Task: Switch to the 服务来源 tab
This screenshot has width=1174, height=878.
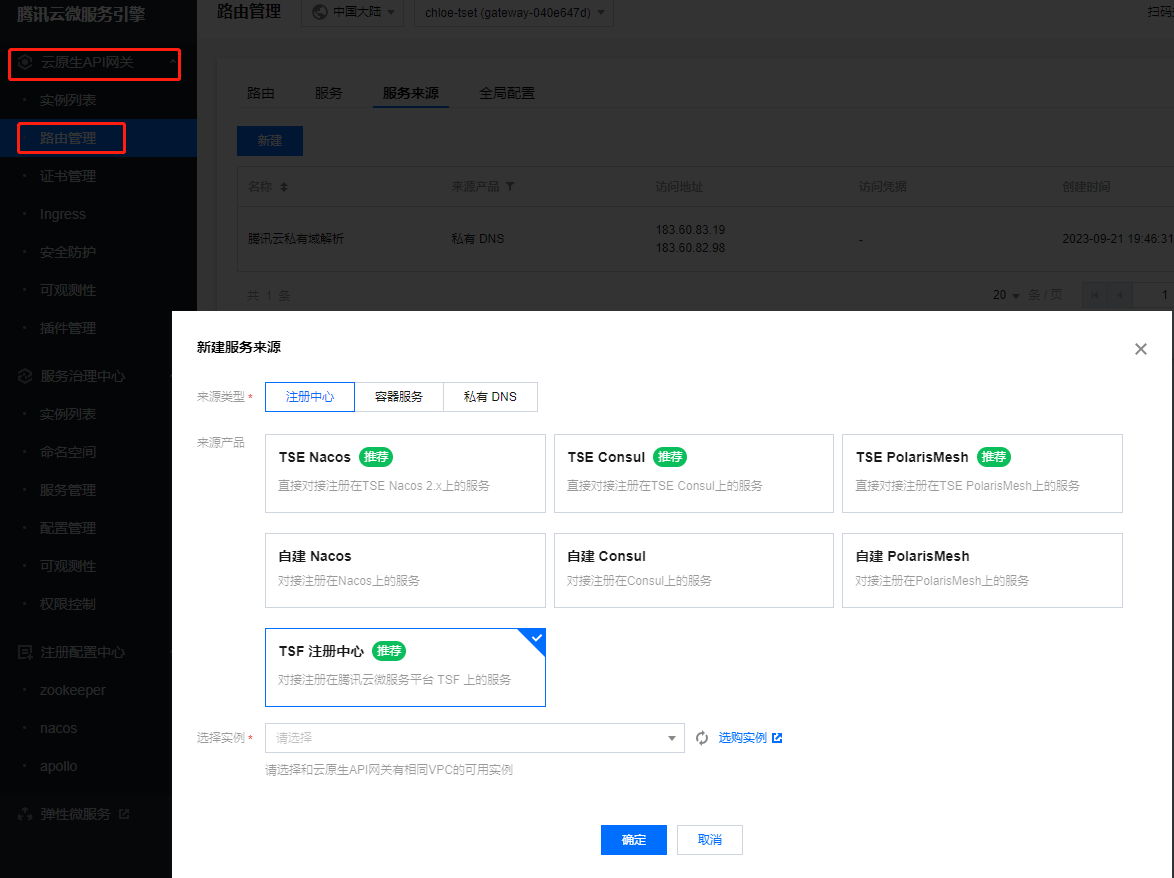Action: [410, 93]
